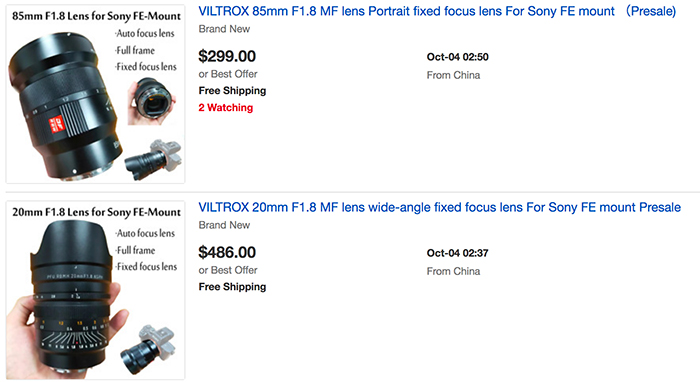This screenshot has height=382, width=700.
Task: Open the VILTROX 85mm F1.8 listing title
Action: tap(437, 11)
